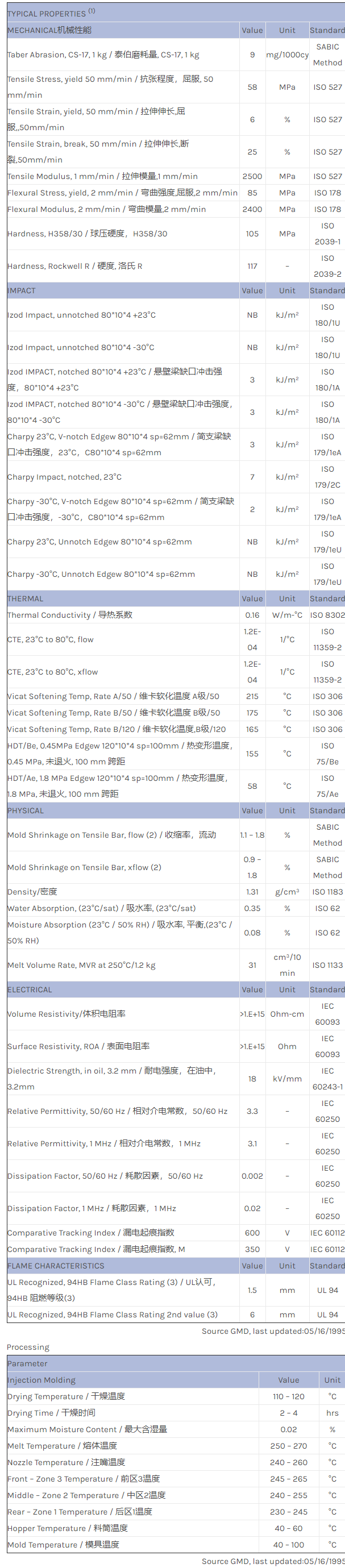This screenshot has width=345, height=1568.
Task: Select the Flexural Modulus row label
Action: point(106,209)
